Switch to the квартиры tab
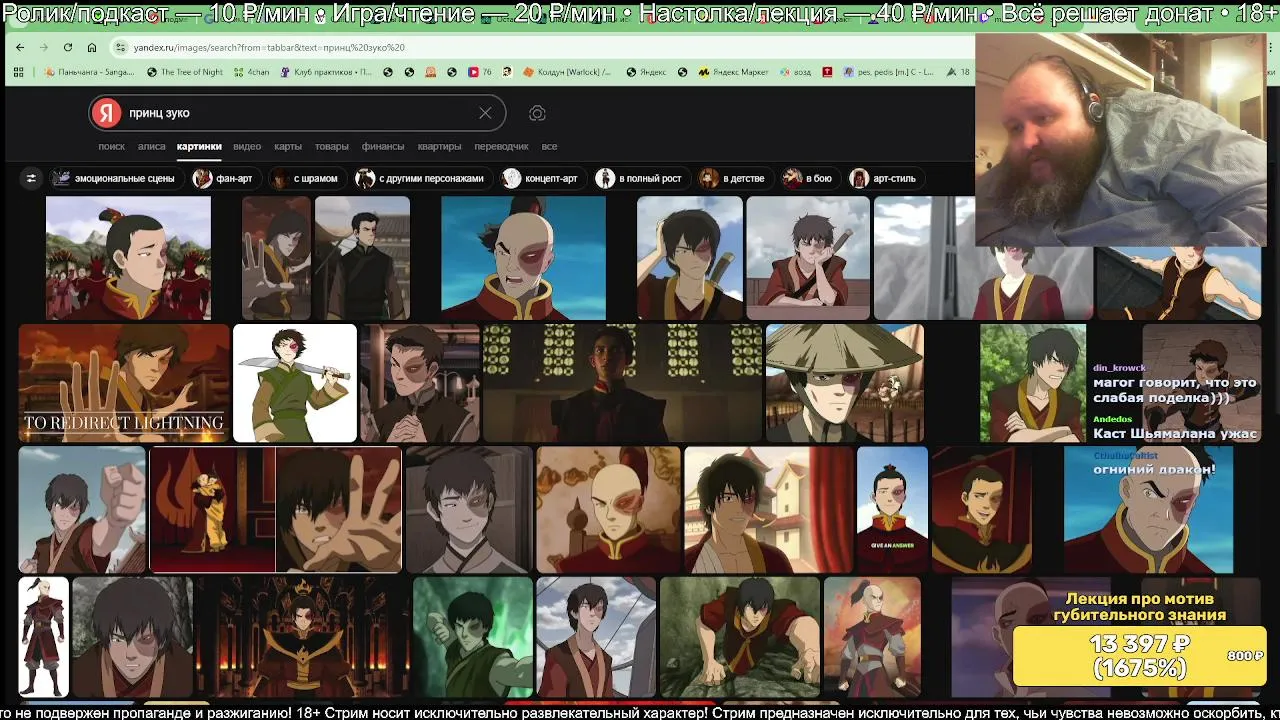This screenshot has width=1280, height=720. (439, 146)
